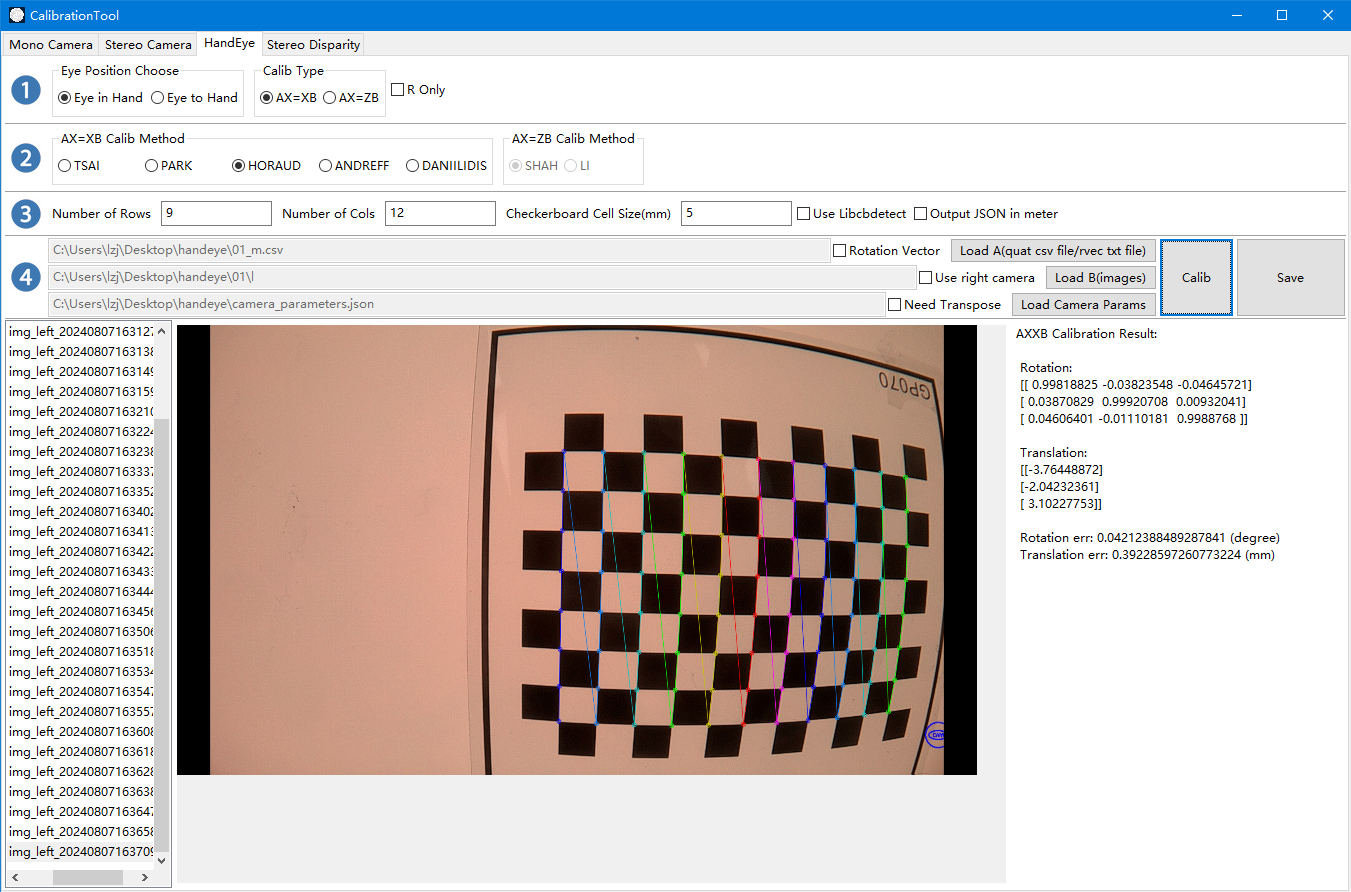The image size is (1351, 892).
Task: Focus the Number of Rows field
Action: pyautogui.click(x=216, y=214)
